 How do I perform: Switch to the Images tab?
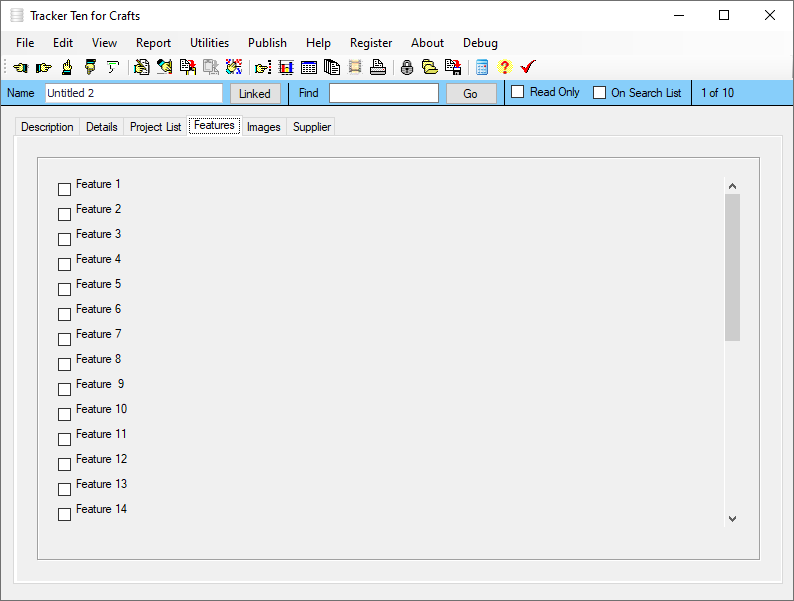(263, 127)
